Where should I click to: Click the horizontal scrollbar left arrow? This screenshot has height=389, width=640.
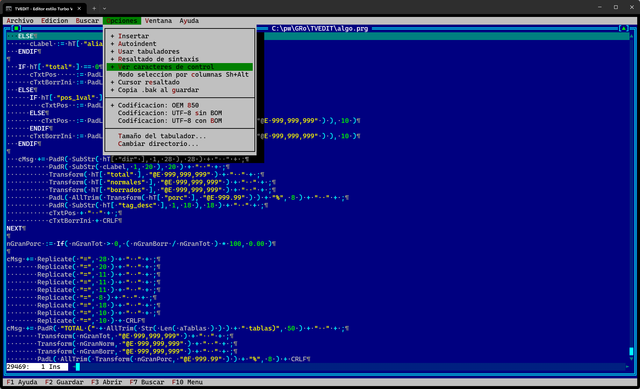(73, 367)
